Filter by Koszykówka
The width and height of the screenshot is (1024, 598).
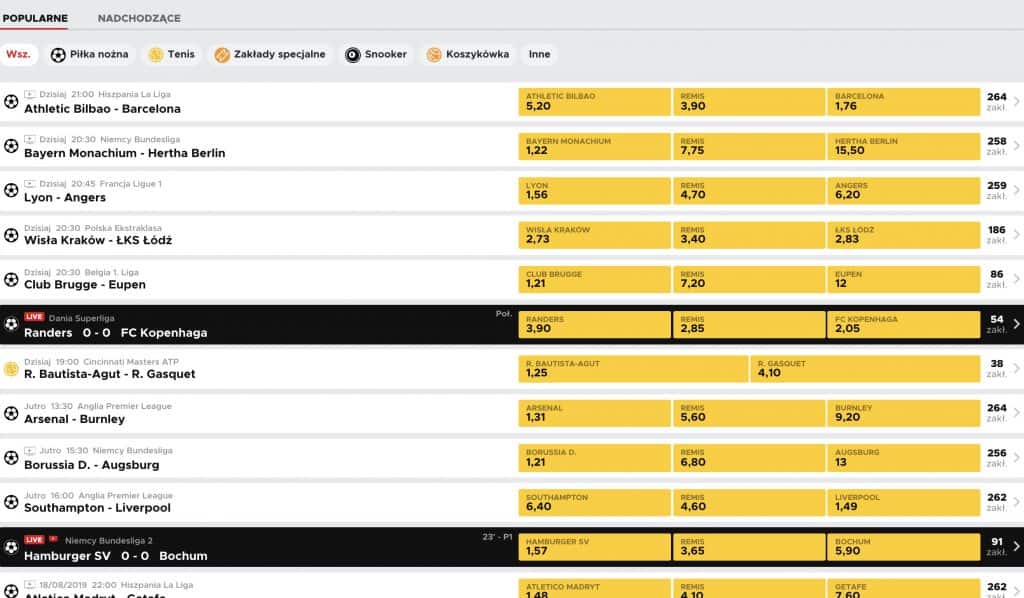point(468,54)
